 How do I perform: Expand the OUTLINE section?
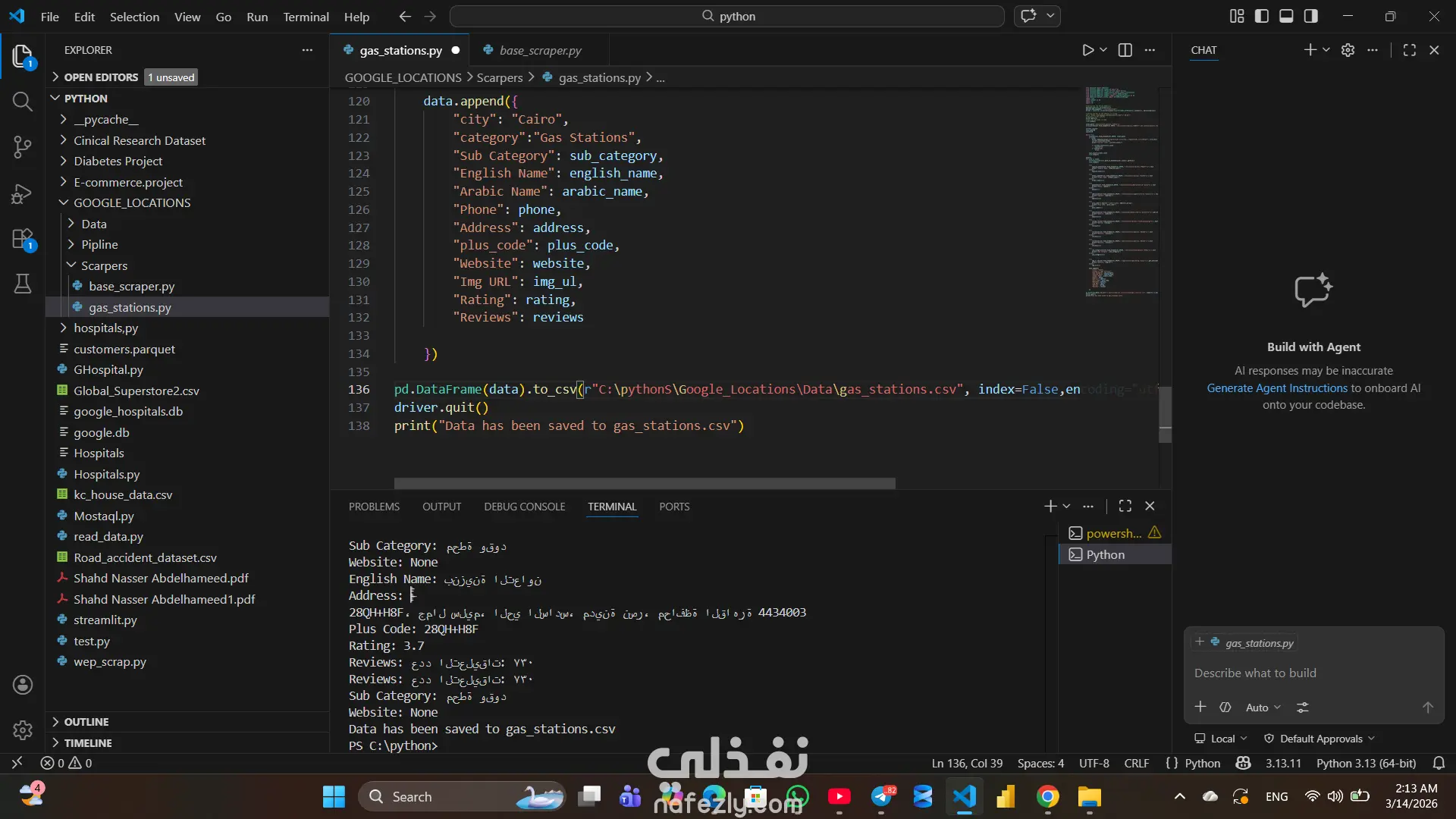[x=86, y=722]
